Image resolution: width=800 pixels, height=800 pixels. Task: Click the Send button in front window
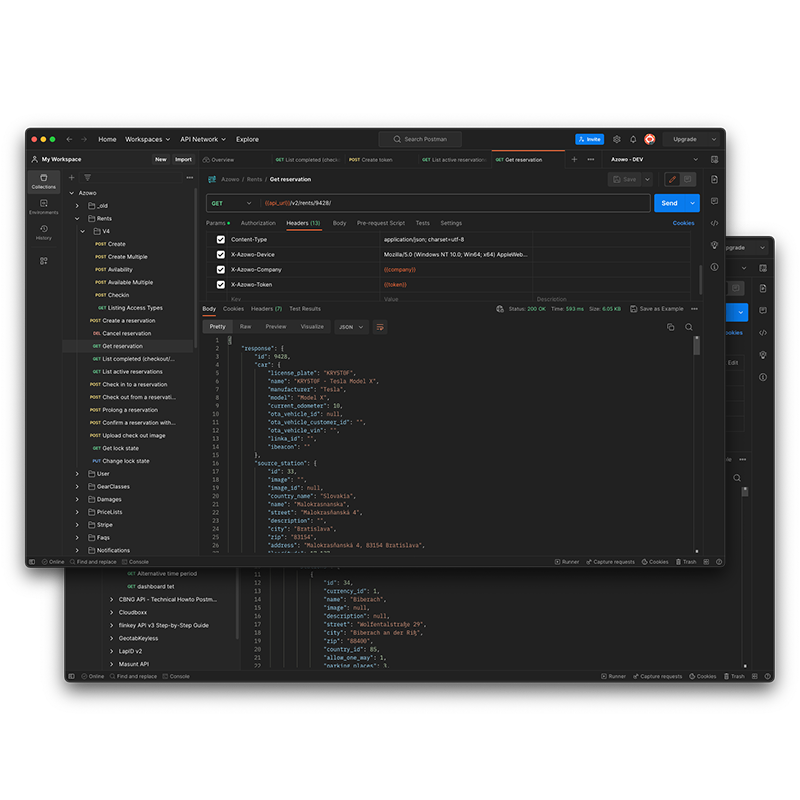669,203
